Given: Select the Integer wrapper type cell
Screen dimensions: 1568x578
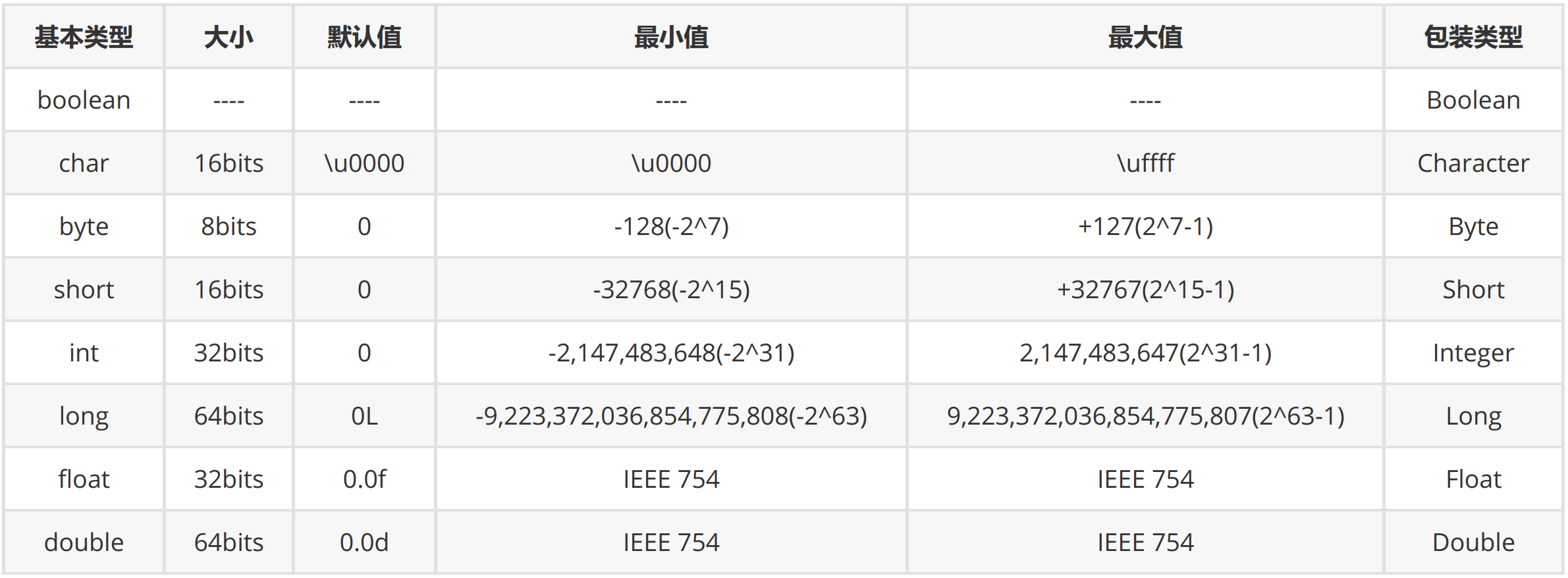Looking at the screenshot, I should pos(1473,353).
